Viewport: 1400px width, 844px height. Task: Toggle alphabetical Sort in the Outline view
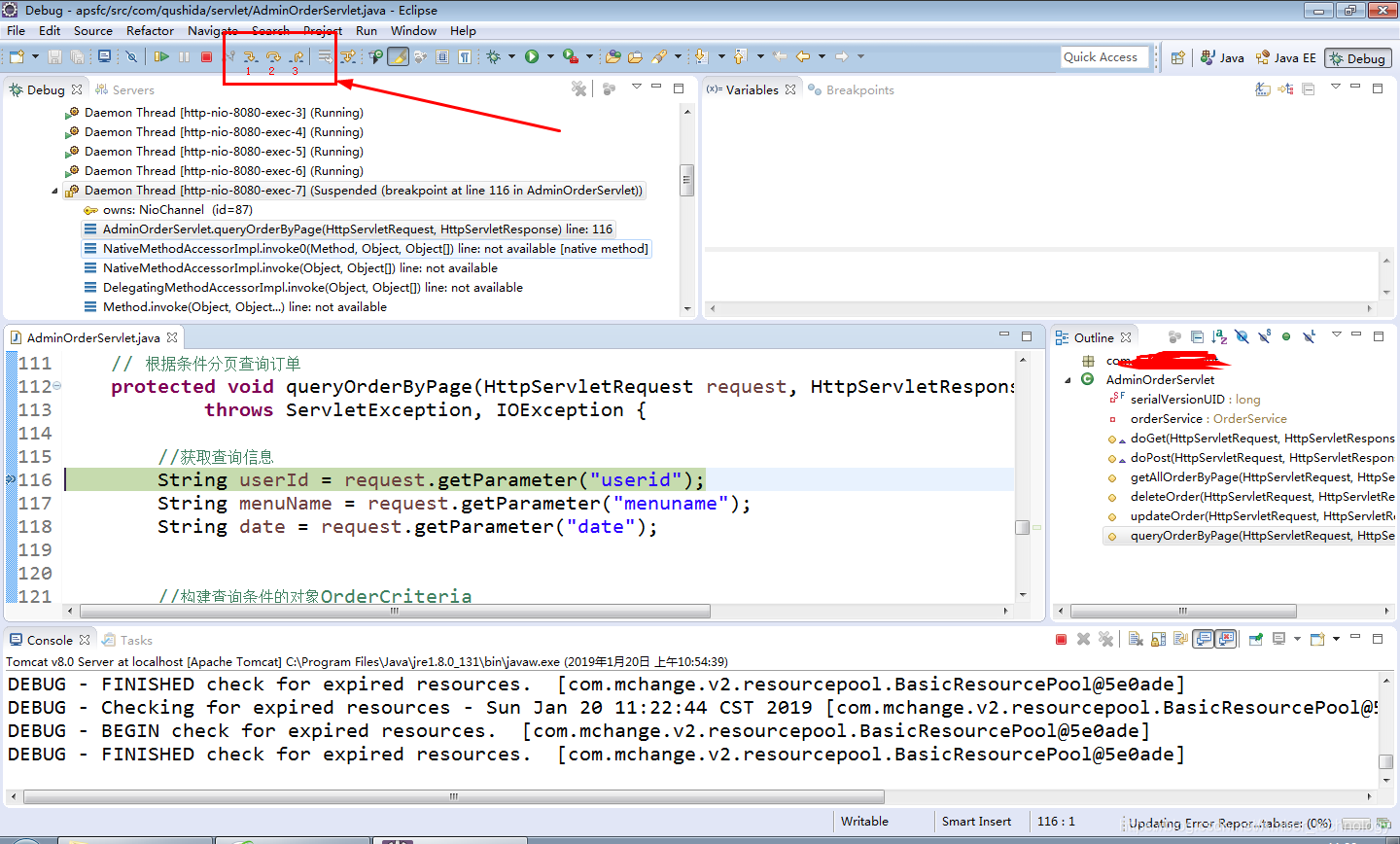tap(1219, 336)
